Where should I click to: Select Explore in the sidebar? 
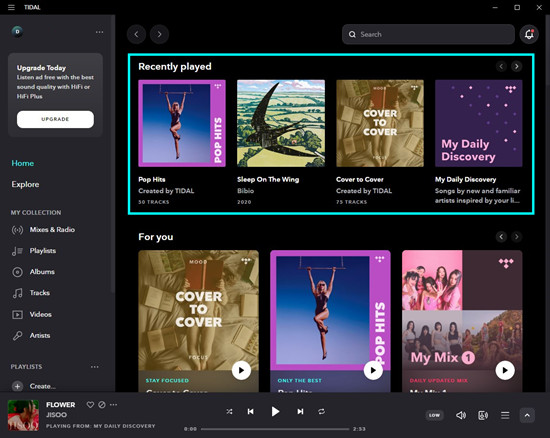(25, 184)
